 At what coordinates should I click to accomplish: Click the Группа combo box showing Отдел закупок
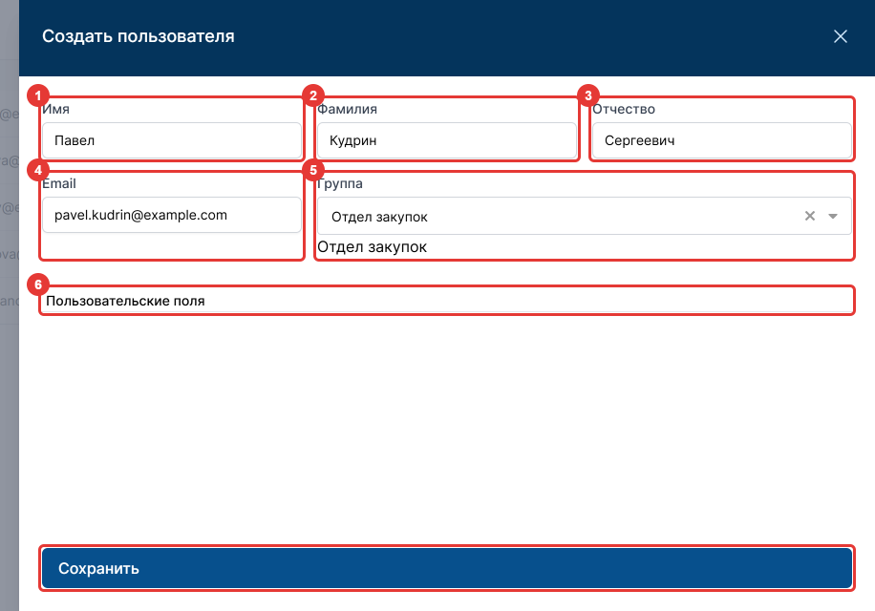pyautogui.click(x=584, y=216)
